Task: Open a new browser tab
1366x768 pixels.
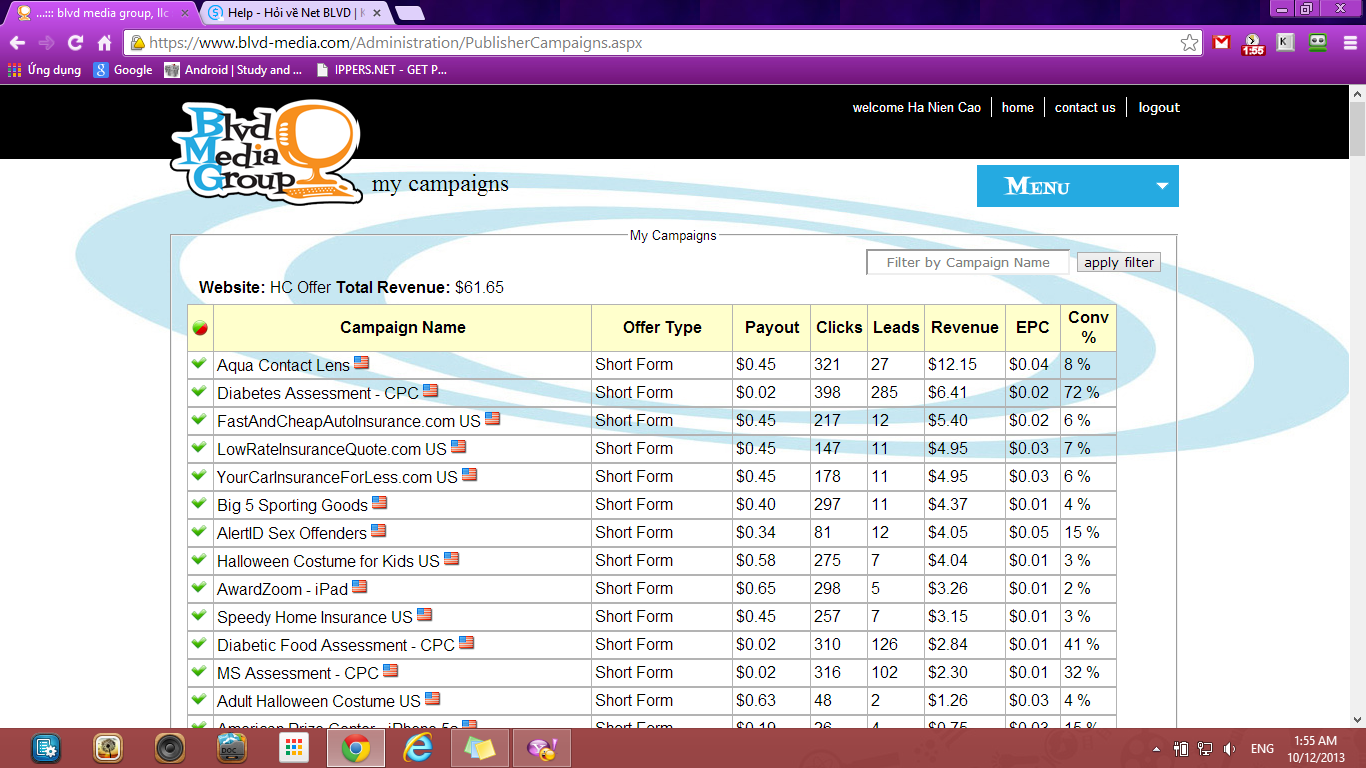Action: (x=410, y=13)
